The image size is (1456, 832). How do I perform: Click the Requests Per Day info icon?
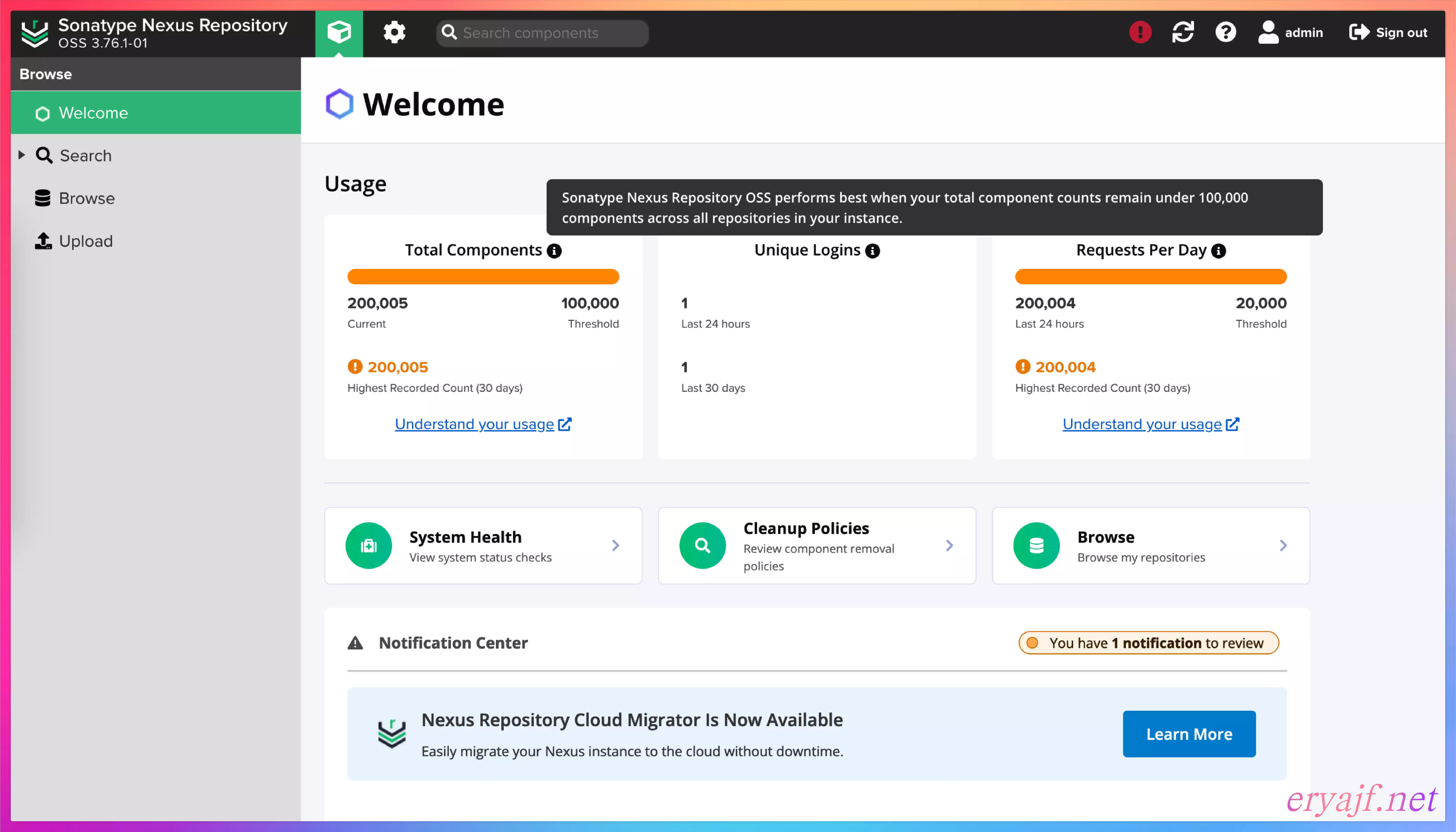[x=1218, y=251]
